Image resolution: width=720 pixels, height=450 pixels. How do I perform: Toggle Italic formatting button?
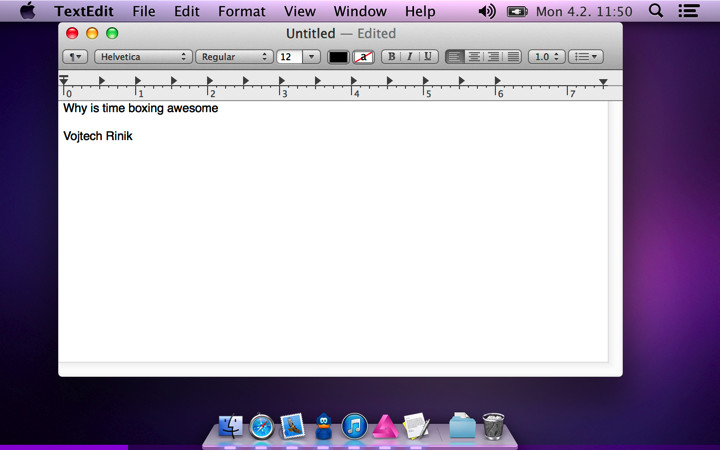point(410,56)
